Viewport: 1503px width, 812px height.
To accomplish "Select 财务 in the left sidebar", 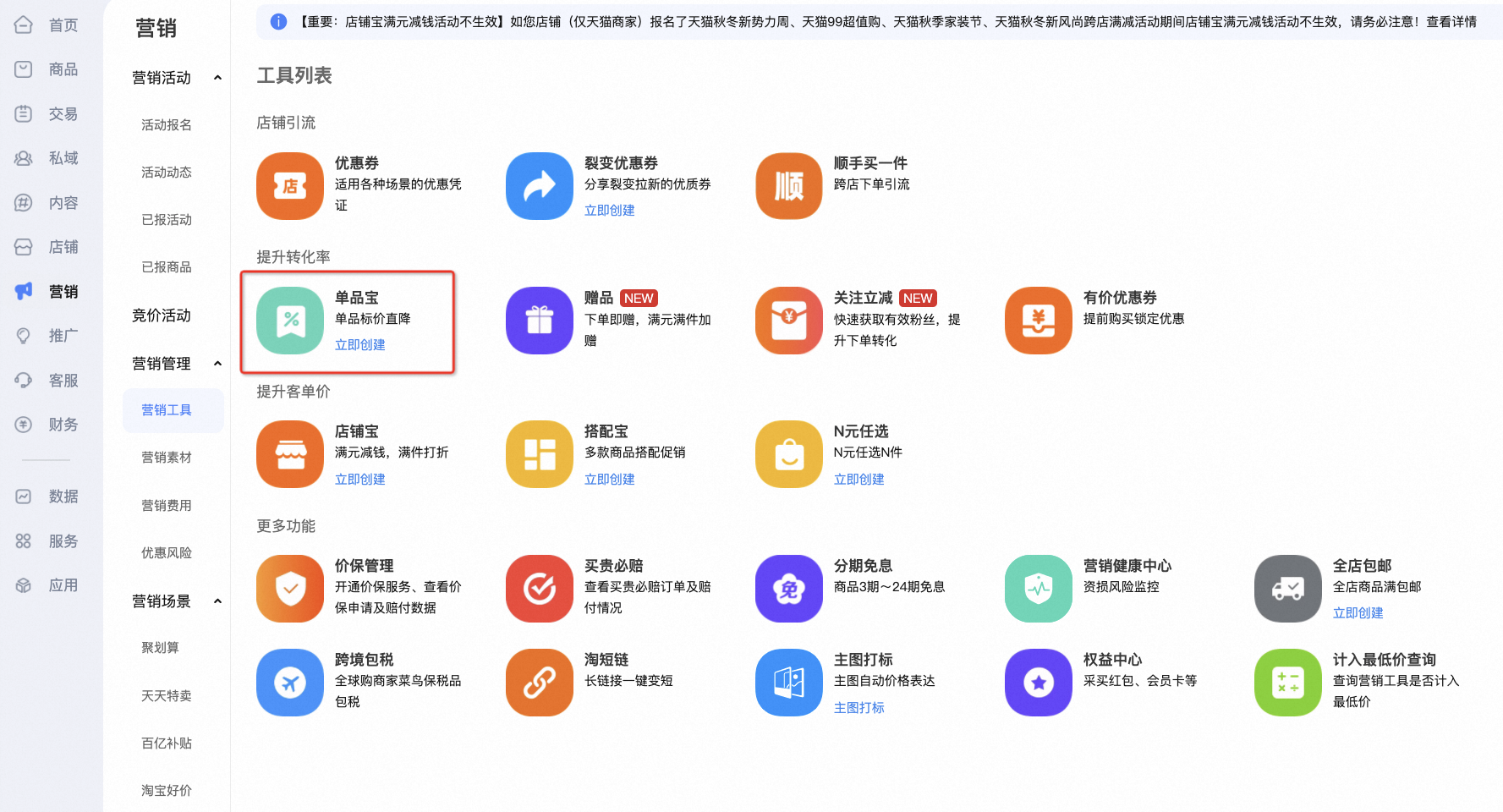I will [x=47, y=425].
